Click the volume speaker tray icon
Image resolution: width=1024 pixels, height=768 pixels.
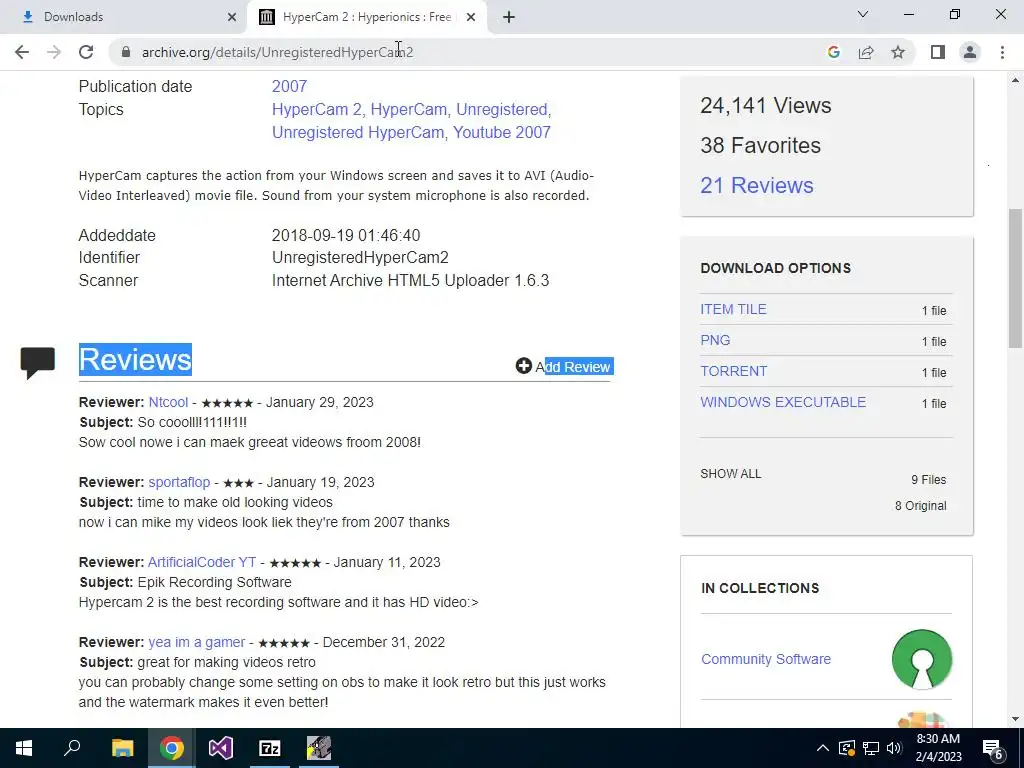894,748
